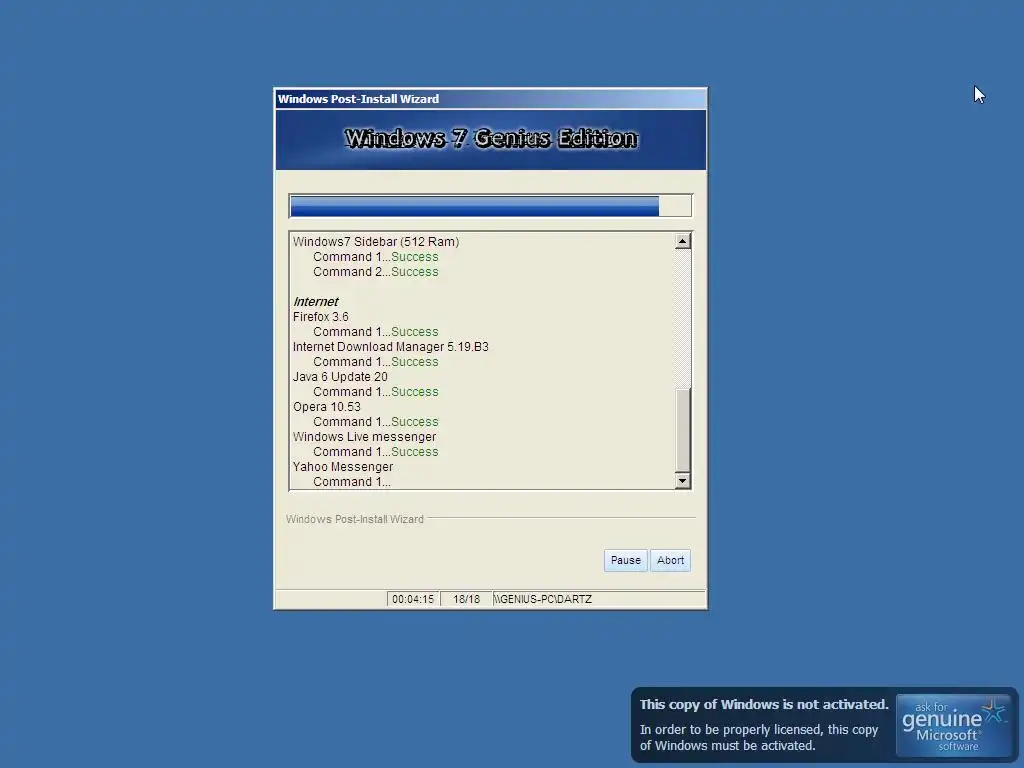Click the Windows Post-Install Wizard title bar

point(490,99)
